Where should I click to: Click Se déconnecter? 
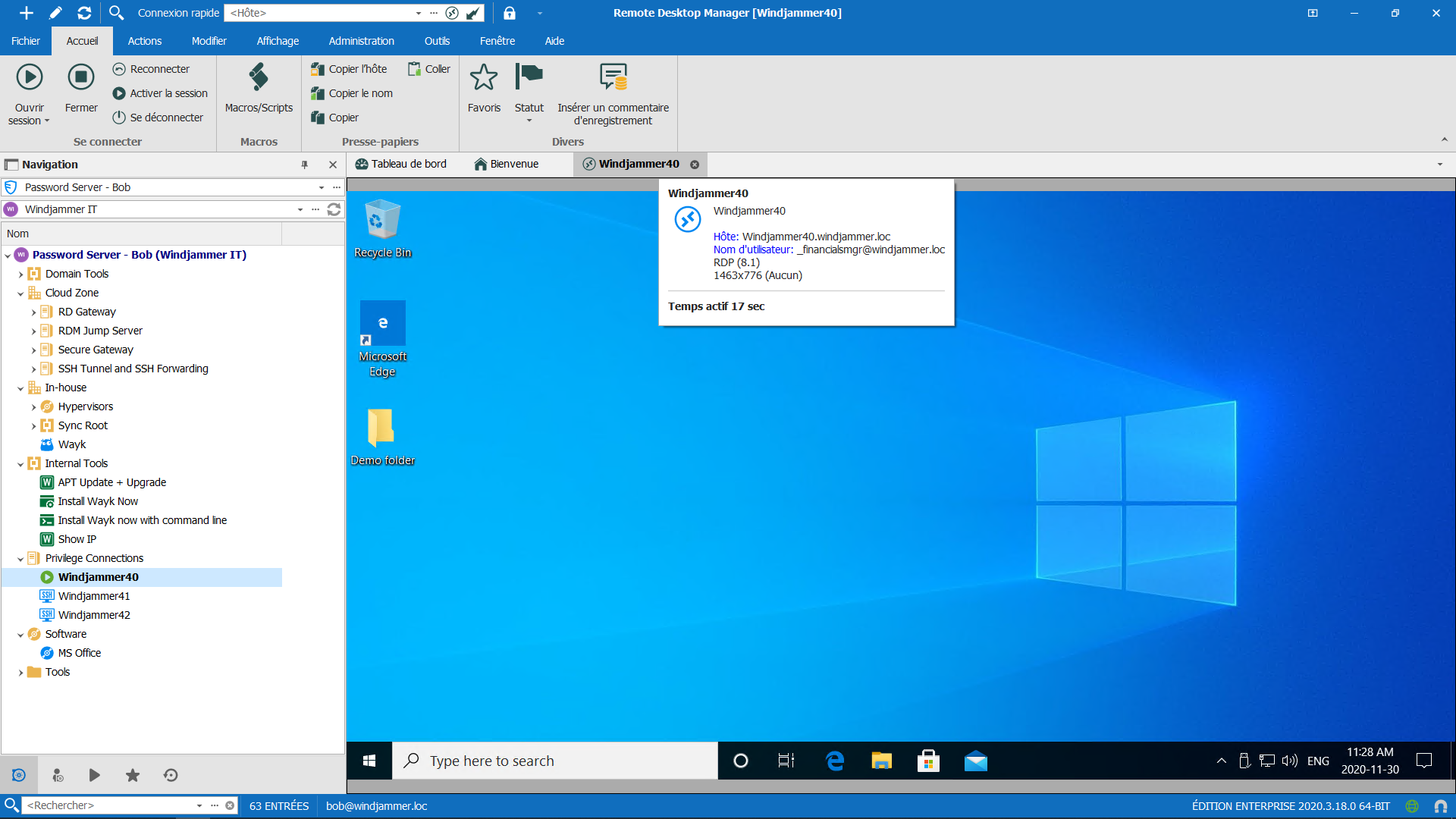point(158,118)
